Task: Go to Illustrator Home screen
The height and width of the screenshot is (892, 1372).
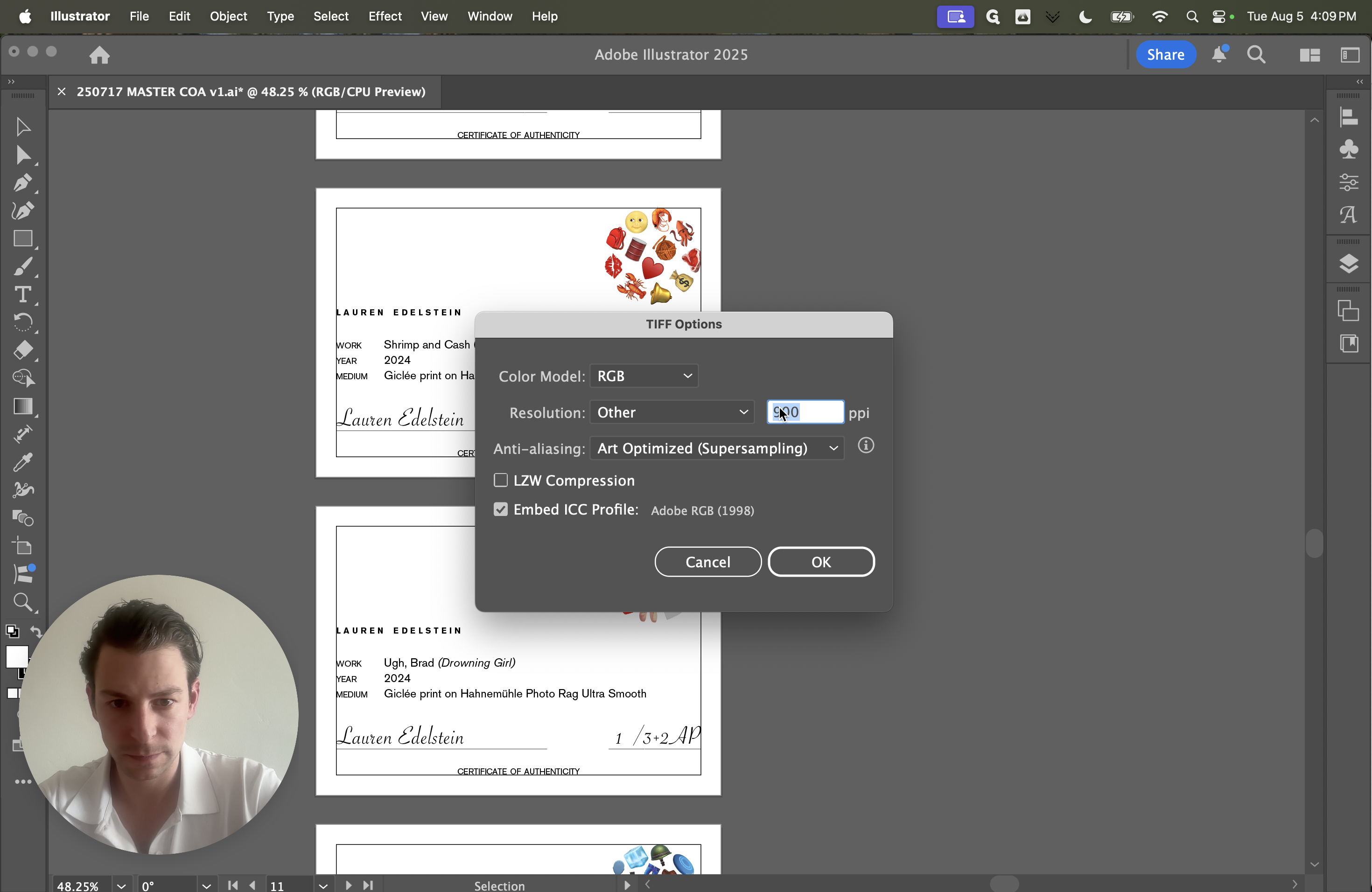Action: 99,55
